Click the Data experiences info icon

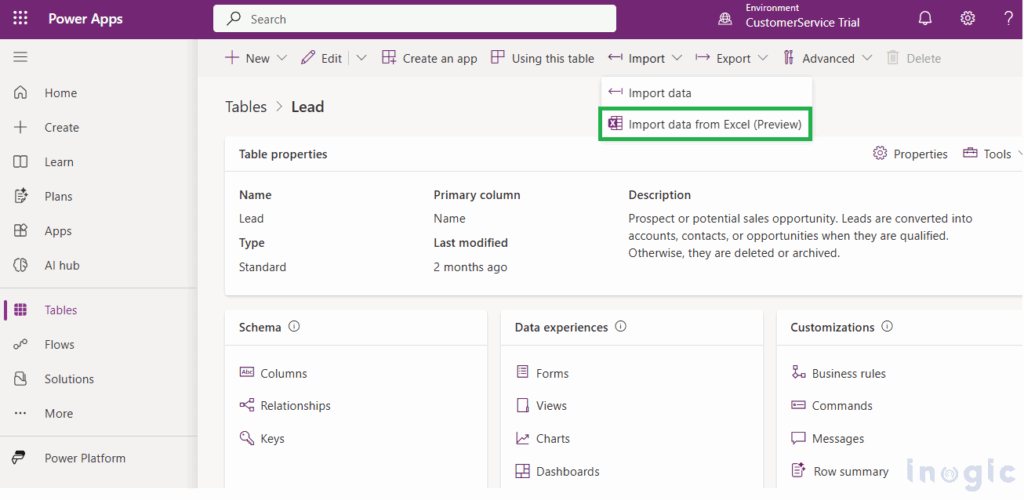coord(621,327)
